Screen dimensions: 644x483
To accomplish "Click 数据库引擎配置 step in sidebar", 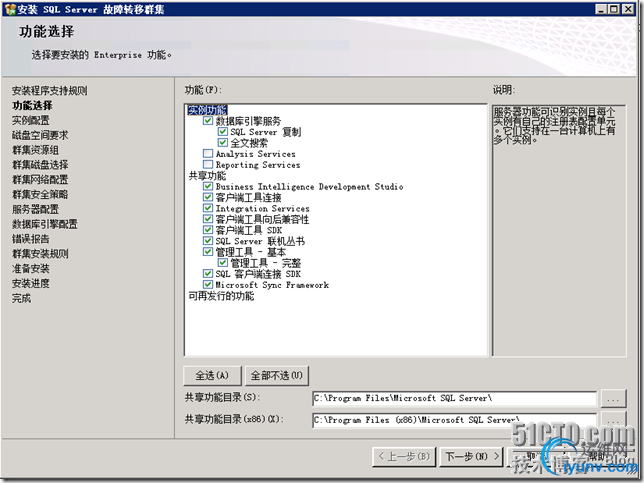I will pos(45,224).
